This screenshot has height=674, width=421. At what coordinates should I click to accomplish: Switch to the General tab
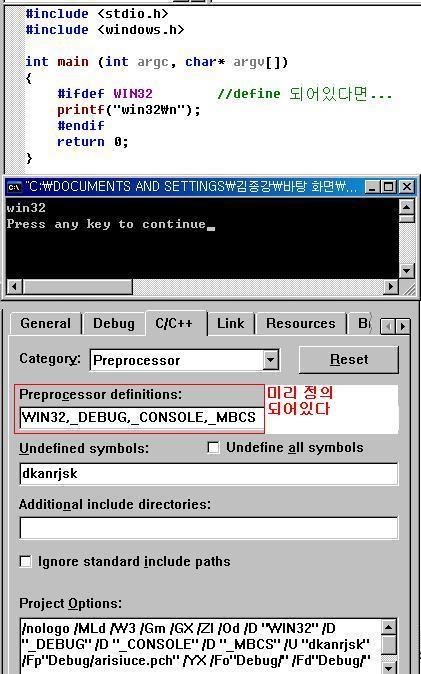[45, 324]
